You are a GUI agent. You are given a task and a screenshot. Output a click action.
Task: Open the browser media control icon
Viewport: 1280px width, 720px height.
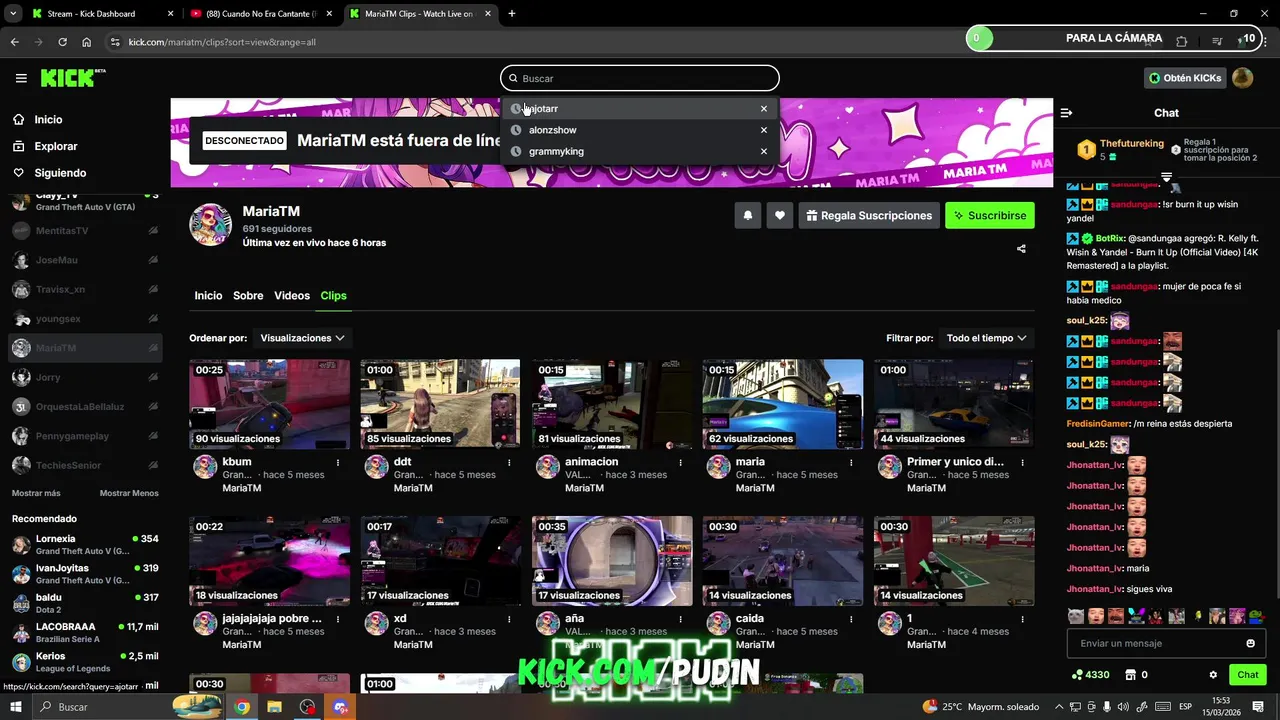coord(1217,42)
